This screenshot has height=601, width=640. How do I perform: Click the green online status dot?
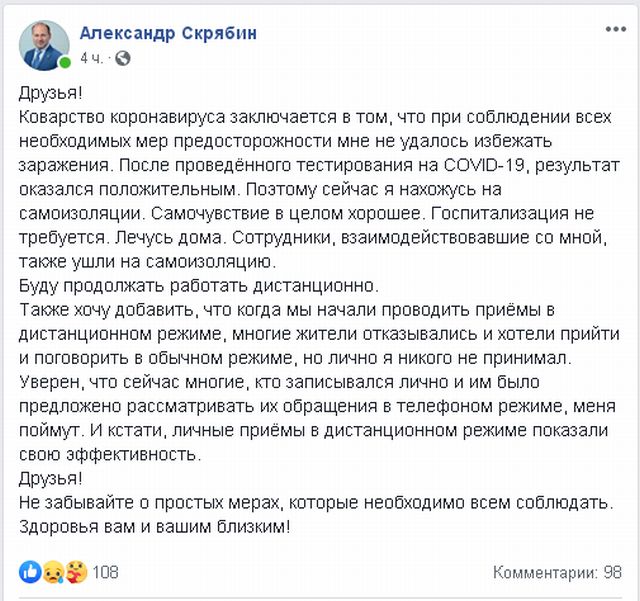tap(65, 63)
